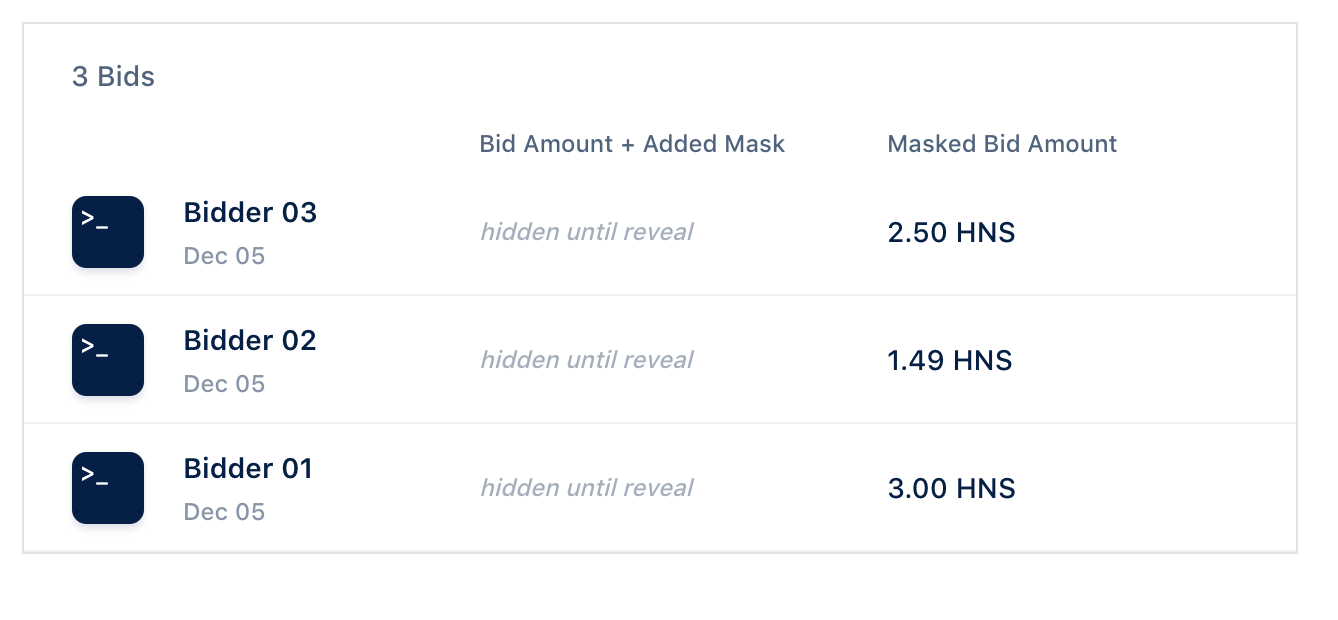1338x620 pixels.
Task: Click the 1.49 HNS masked amount
Action: (x=950, y=361)
